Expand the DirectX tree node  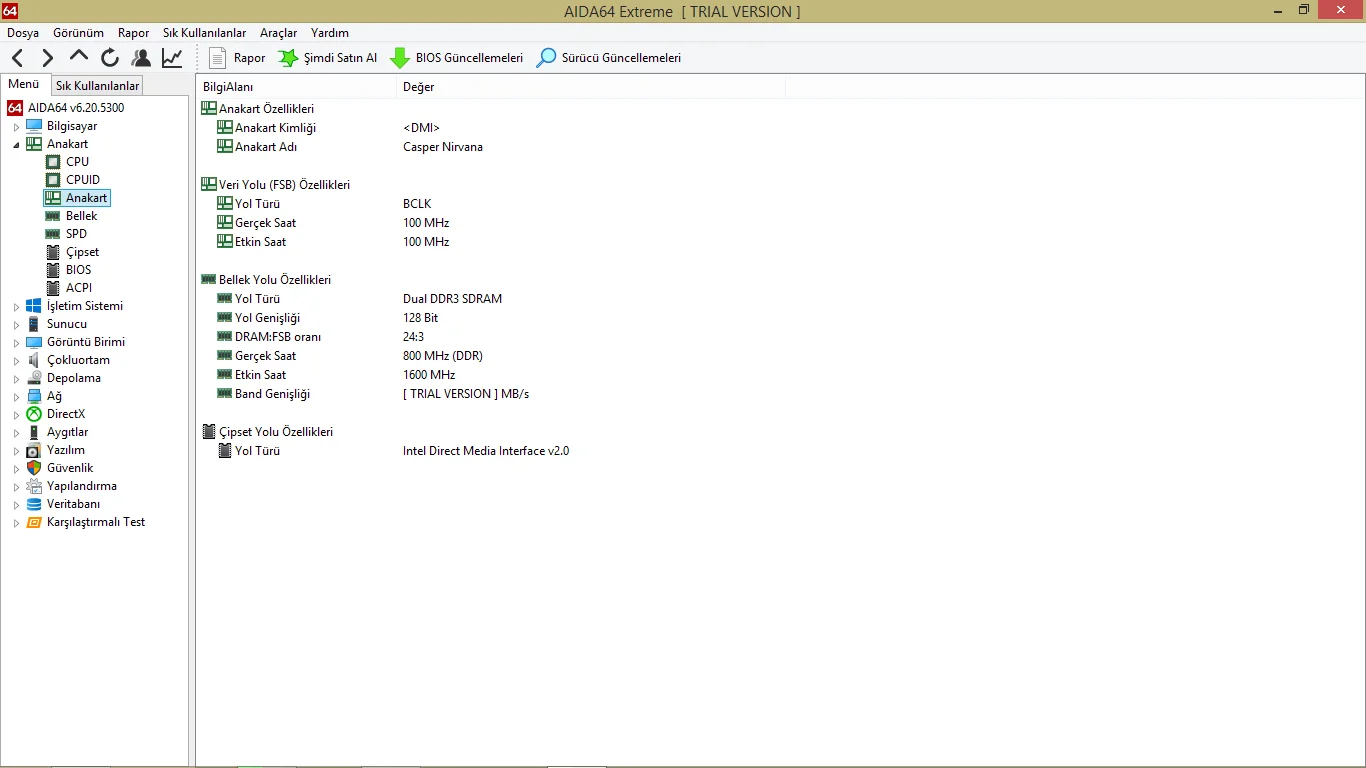(17, 415)
